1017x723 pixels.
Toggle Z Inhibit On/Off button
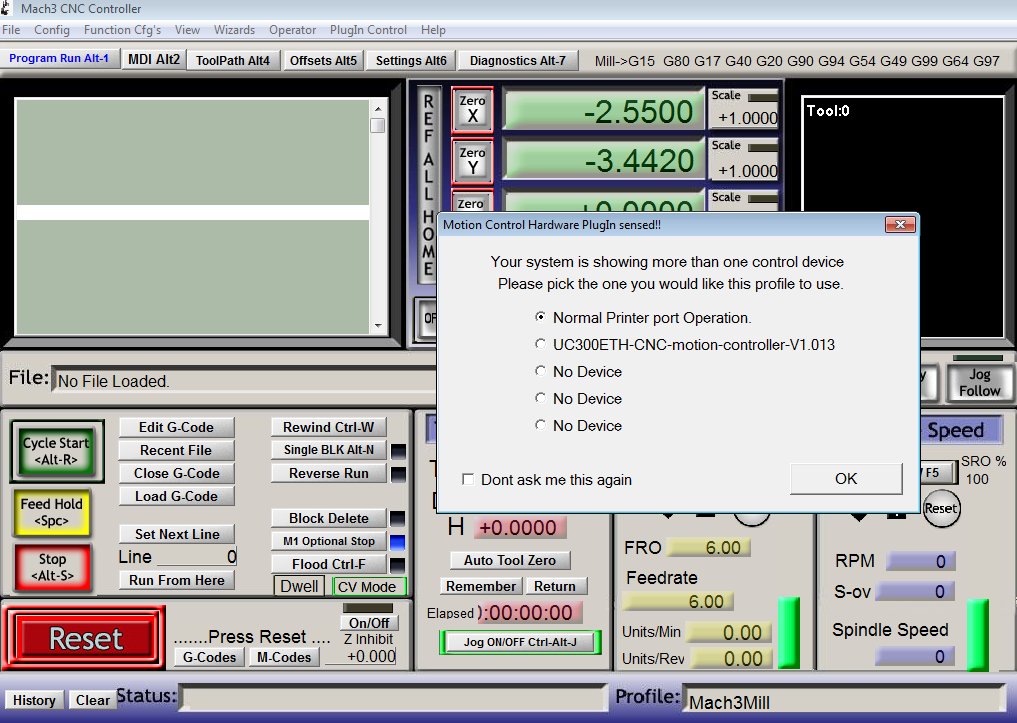pyautogui.click(x=369, y=623)
